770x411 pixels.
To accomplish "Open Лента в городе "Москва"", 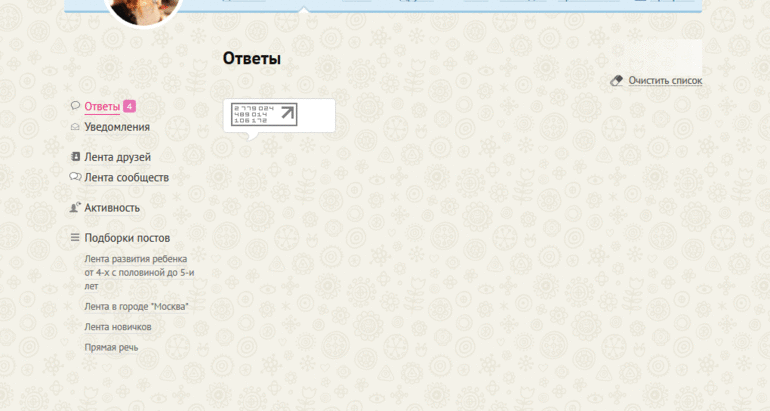I will (x=137, y=307).
